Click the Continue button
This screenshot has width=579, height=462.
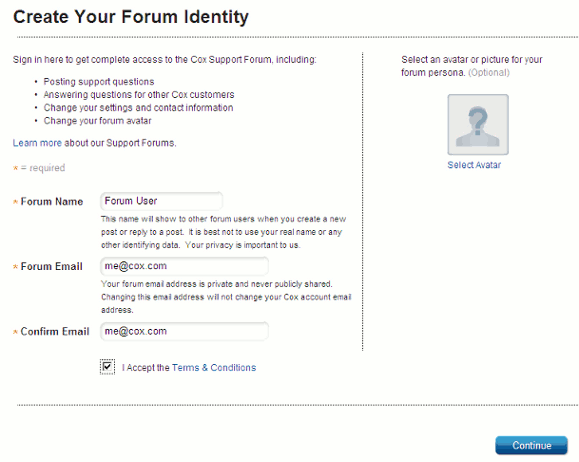[531, 445]
